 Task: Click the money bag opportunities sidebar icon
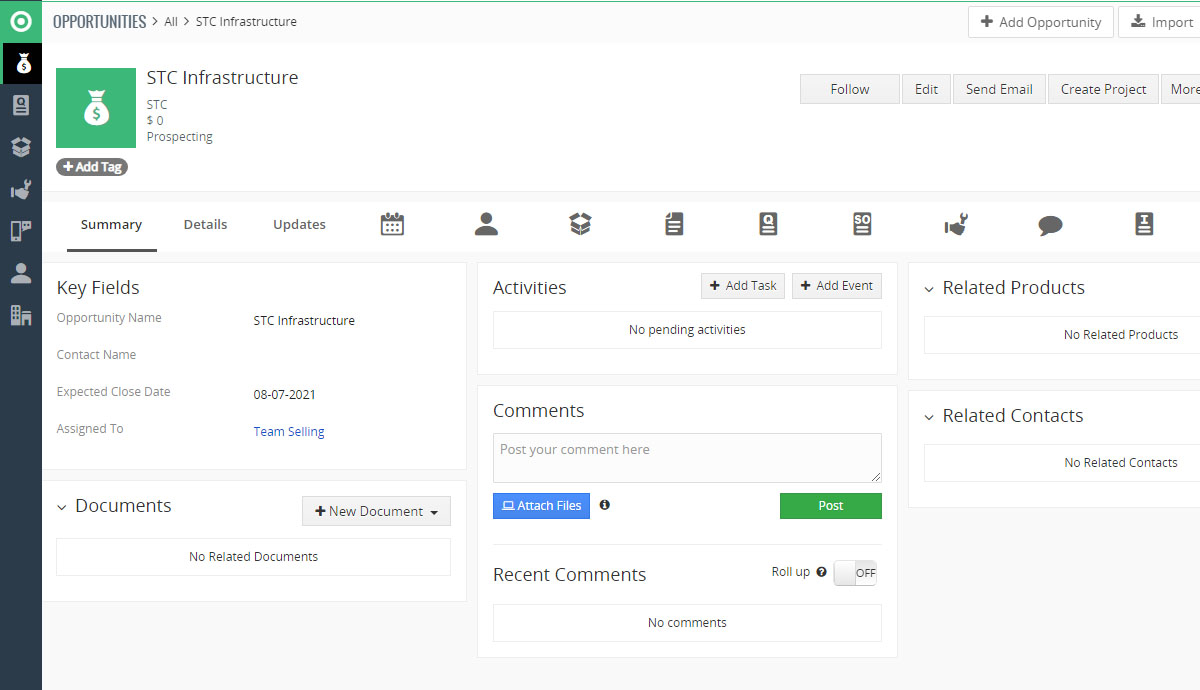point(21,64)
